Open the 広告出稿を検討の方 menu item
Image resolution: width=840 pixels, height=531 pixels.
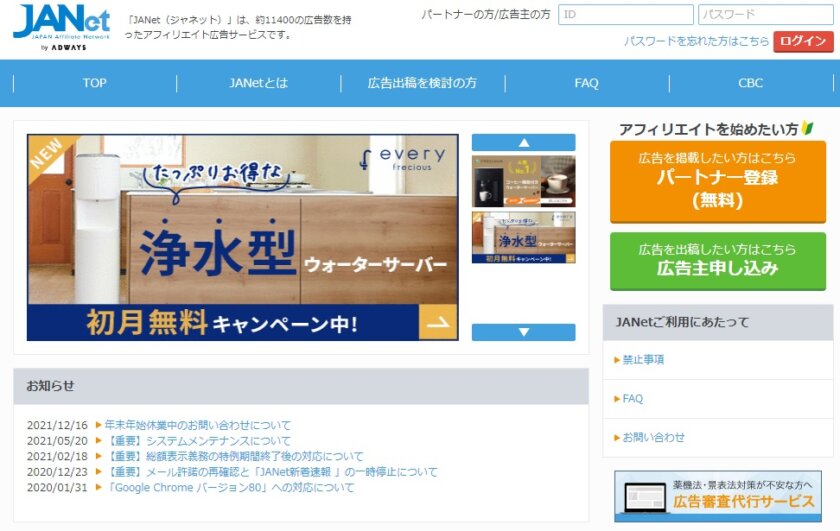point(422,83)
